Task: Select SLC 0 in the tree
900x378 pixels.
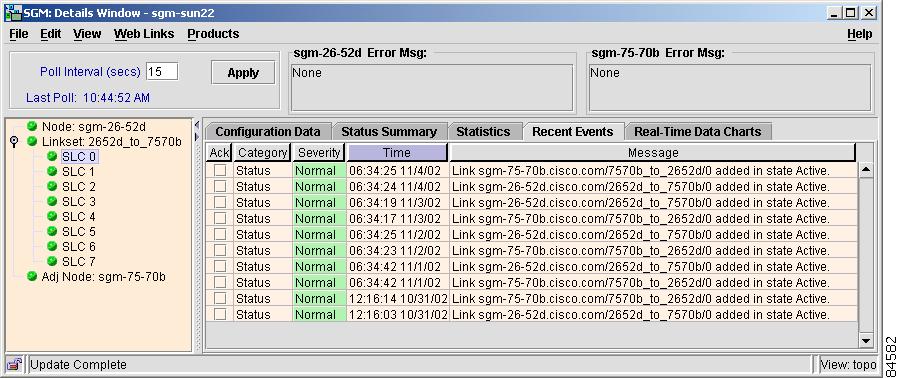Action: coord(79,157)
